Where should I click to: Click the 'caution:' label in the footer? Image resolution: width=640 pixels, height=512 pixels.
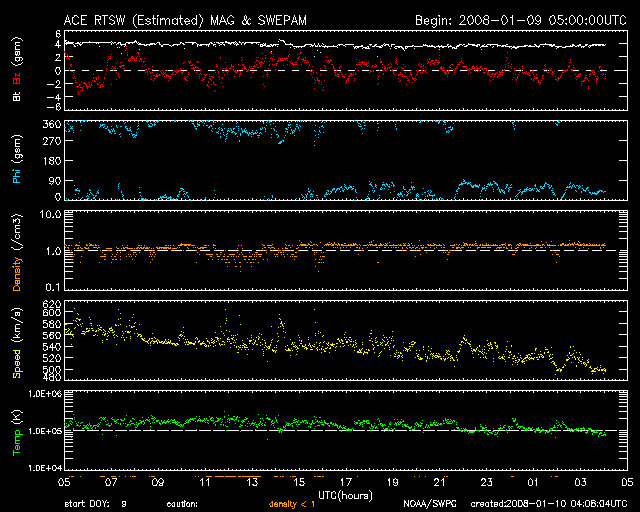click(x=194, y=502)
